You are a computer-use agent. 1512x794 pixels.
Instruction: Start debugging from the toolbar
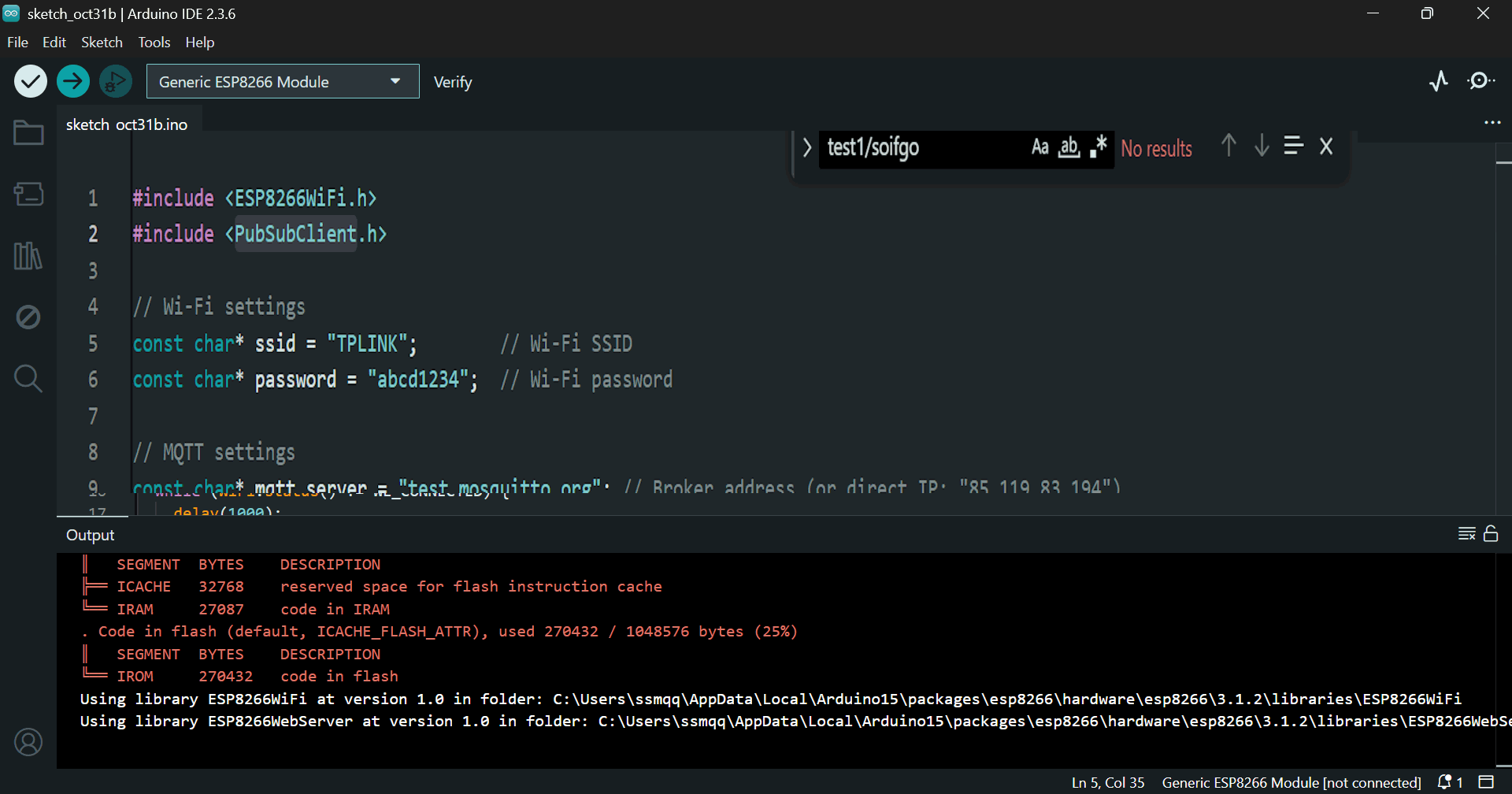point(115,80)
